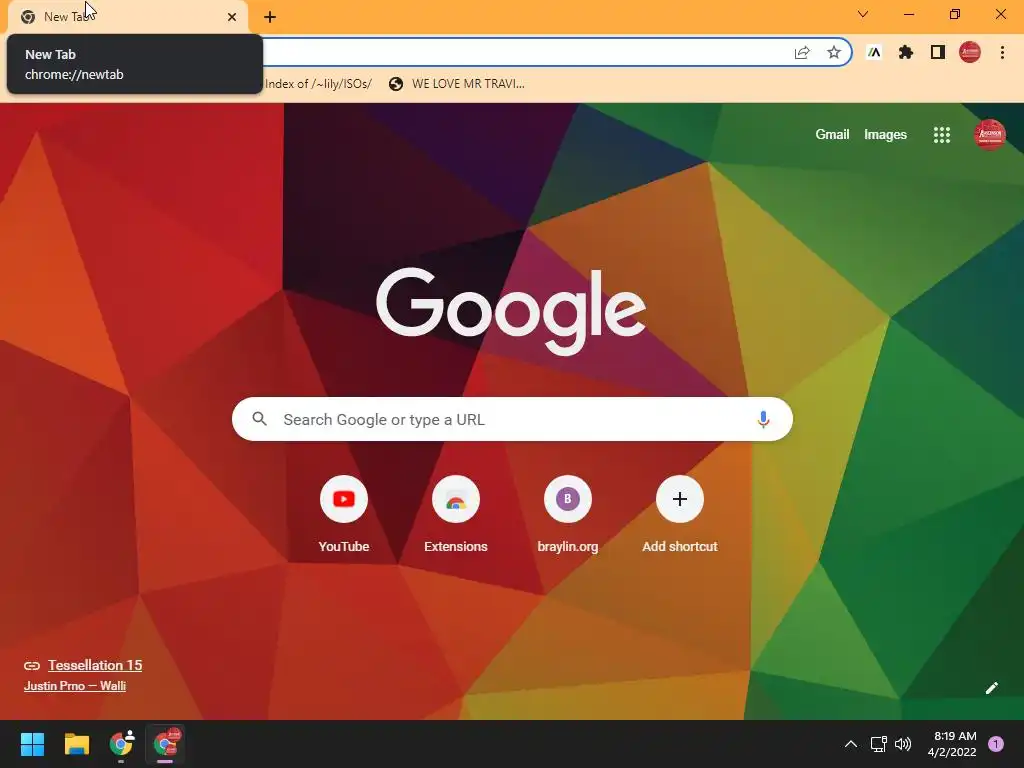Click the magnifier icon in search box
Image resolution: width=1024 pixels, height=768 pixels.
click(259, 419)
